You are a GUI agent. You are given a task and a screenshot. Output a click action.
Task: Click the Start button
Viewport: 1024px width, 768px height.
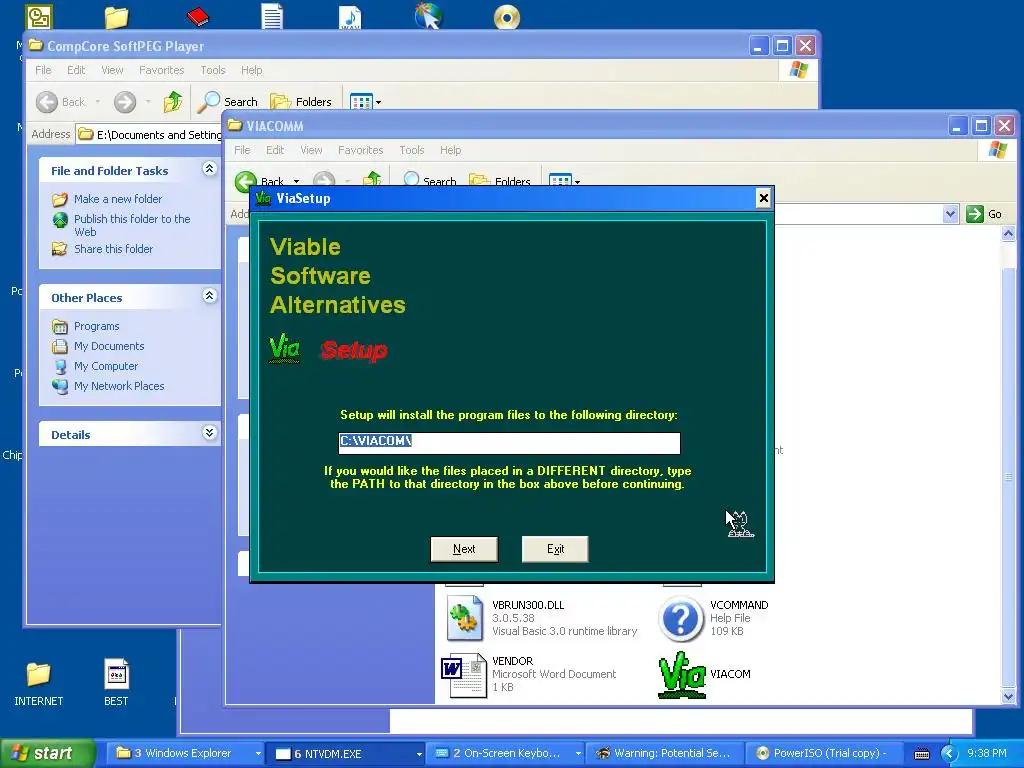pyautogui.click(x=48, y=754)
